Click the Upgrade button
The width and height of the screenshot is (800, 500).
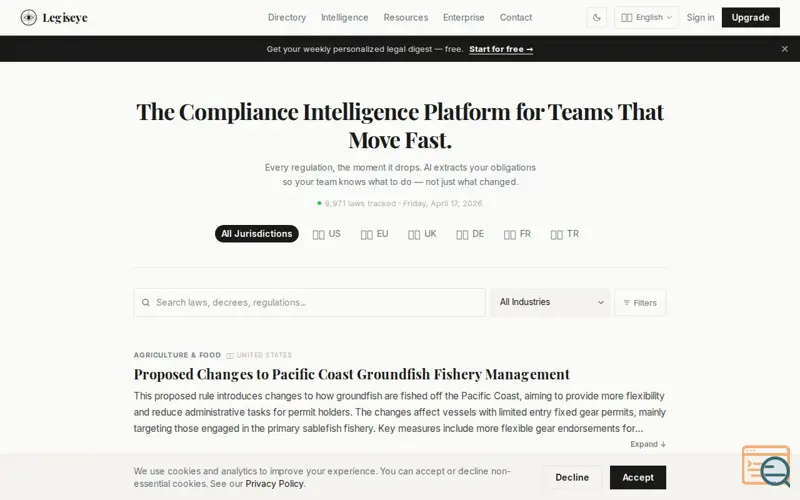click(751, 17)
